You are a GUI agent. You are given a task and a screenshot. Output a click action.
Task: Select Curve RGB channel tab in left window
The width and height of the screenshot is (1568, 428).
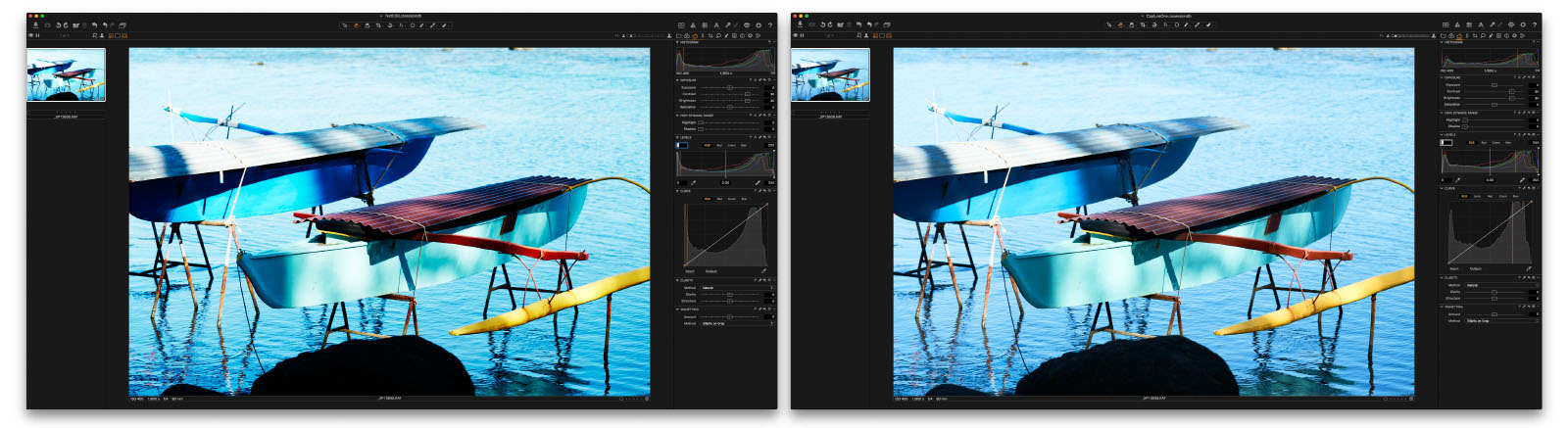708,199
